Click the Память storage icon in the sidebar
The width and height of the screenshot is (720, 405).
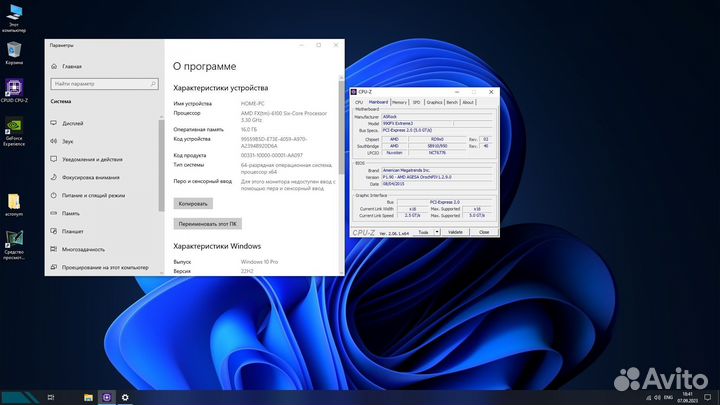[x=54, y=213]
